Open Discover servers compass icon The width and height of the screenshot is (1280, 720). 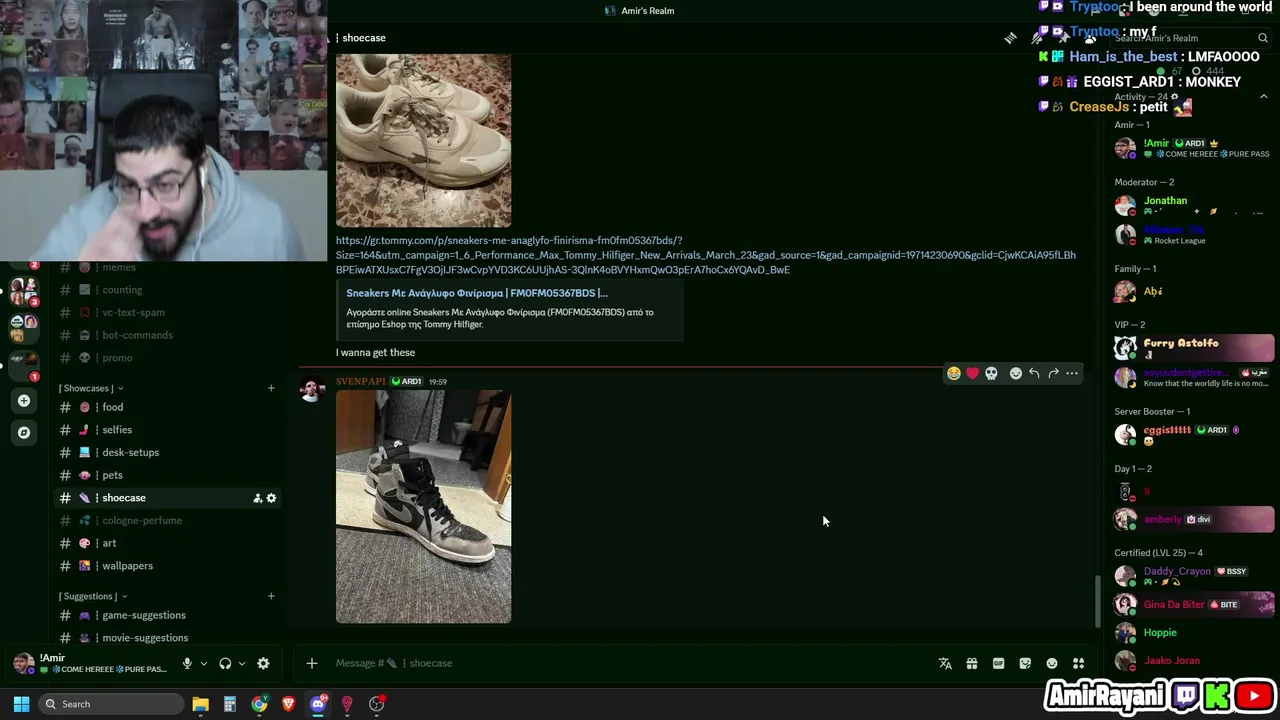24,432
